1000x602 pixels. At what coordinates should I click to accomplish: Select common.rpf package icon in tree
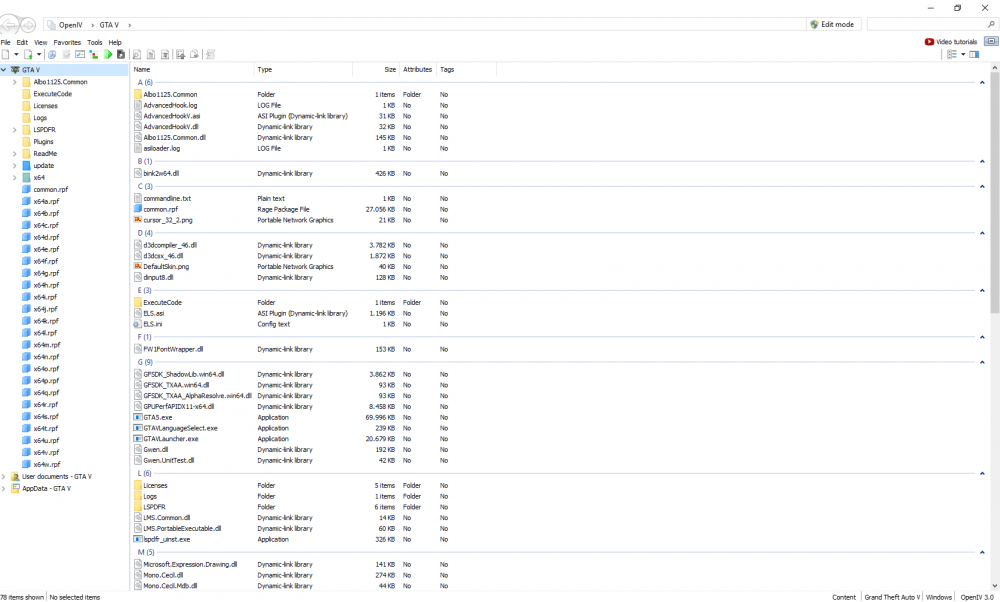26,189
